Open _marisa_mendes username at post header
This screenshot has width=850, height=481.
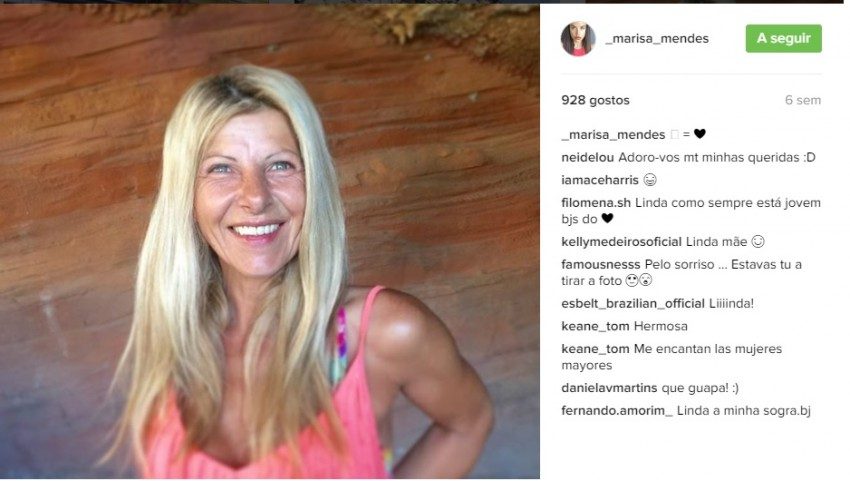(657, 39)
